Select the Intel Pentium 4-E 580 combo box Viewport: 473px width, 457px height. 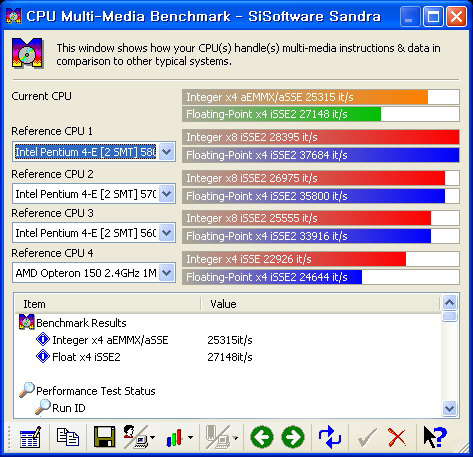[94, 152]
